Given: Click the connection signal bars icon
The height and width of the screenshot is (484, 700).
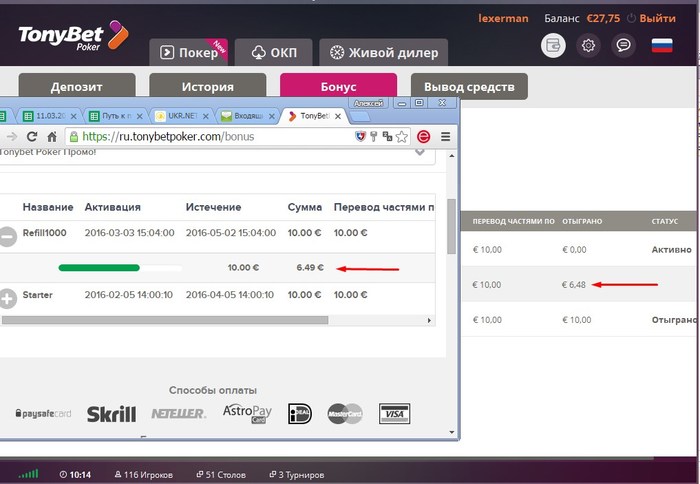Looking at the screenshot, I should coord(29,474).
